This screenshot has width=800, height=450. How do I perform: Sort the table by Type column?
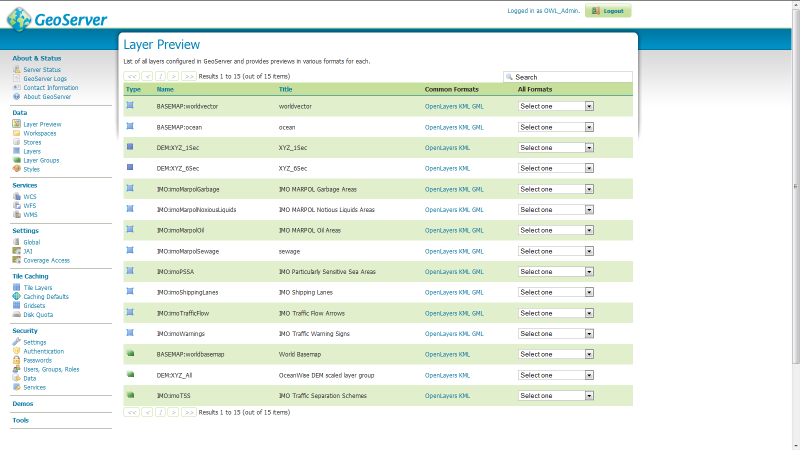[133, 89]
